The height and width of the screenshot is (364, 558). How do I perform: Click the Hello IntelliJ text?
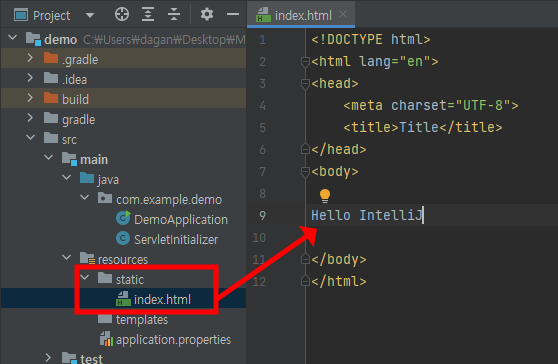click(x=367, y=215)
